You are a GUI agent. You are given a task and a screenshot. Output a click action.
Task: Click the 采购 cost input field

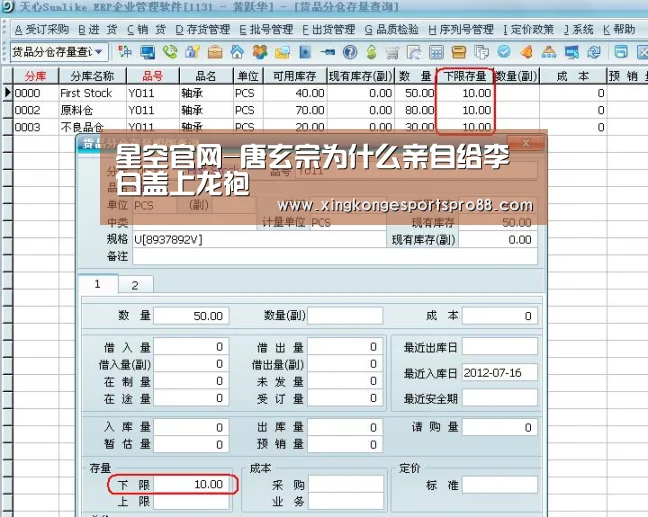pyautogui.click(x=346, y=484)
